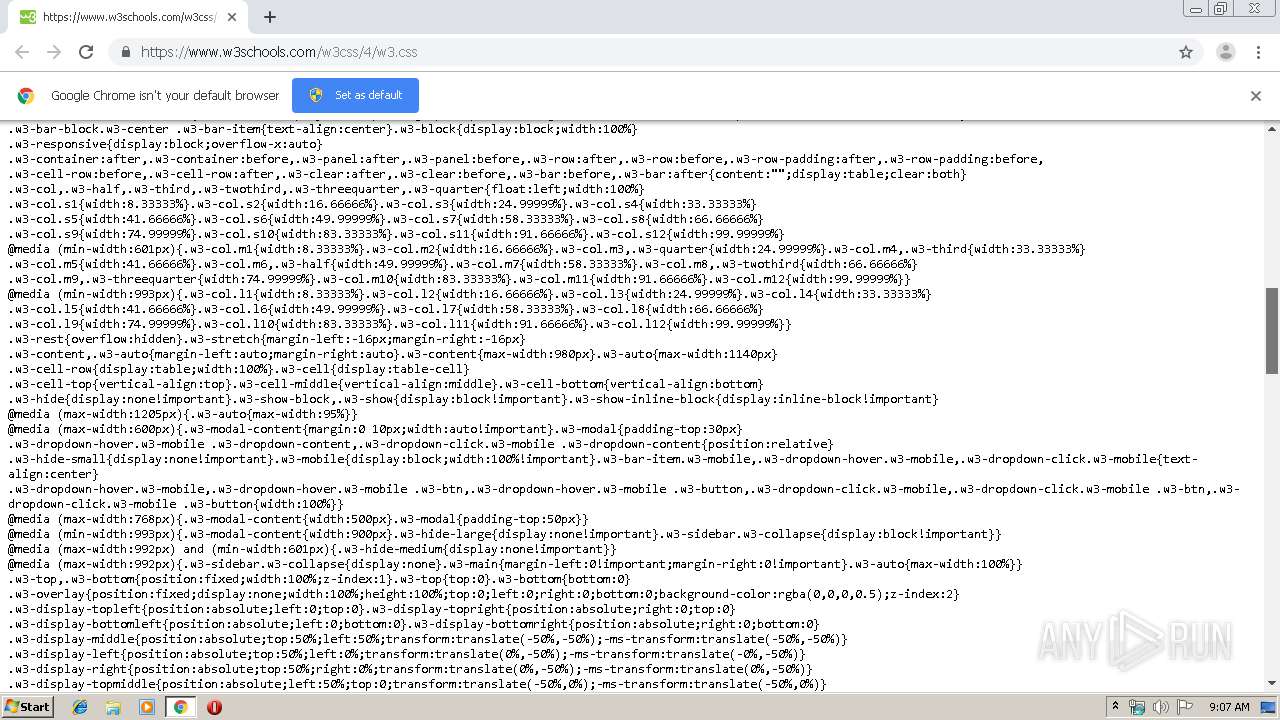Open the network status tray icon
This screenshot has width=1280, height=720.
1137,707
